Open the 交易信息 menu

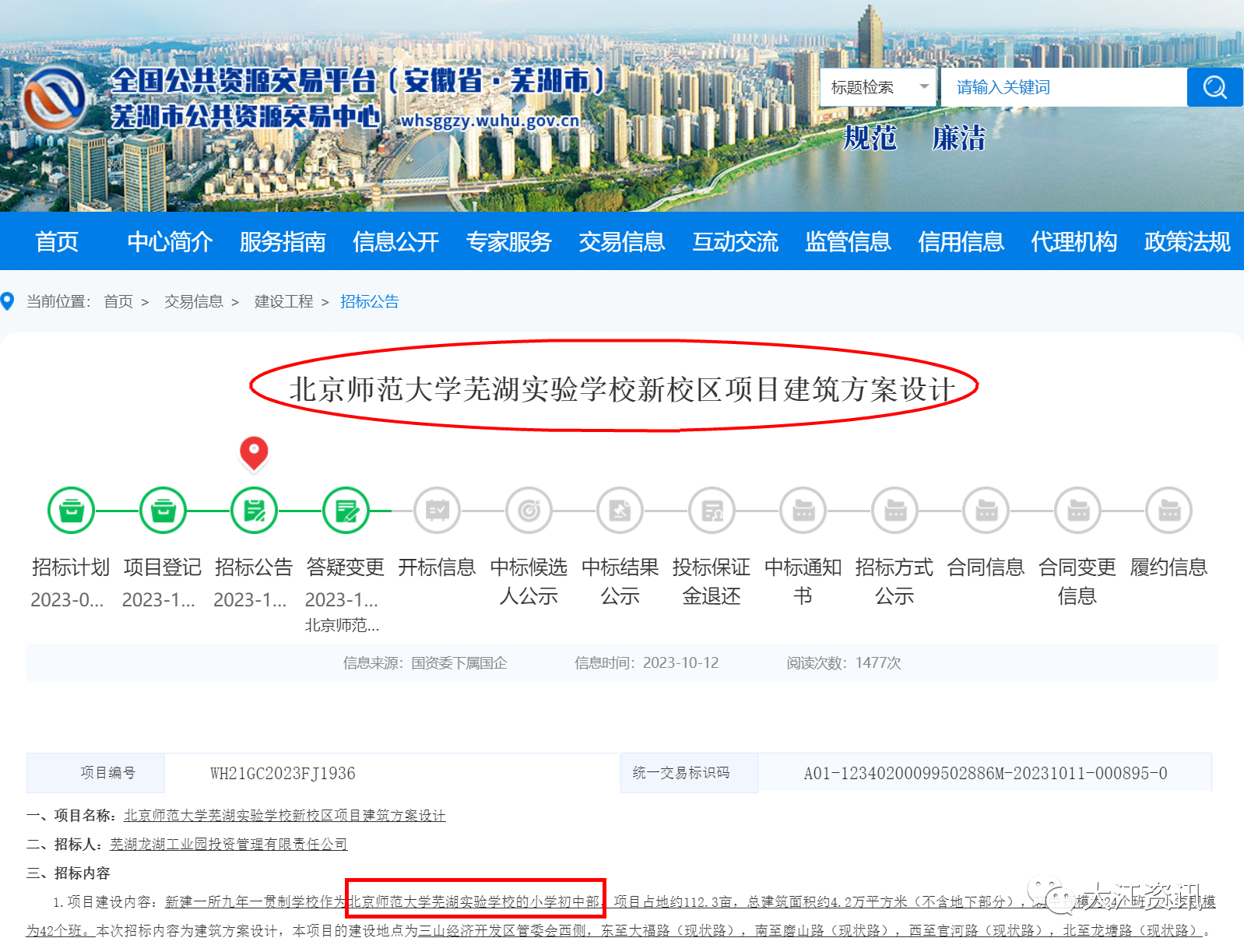pos(622,241)
